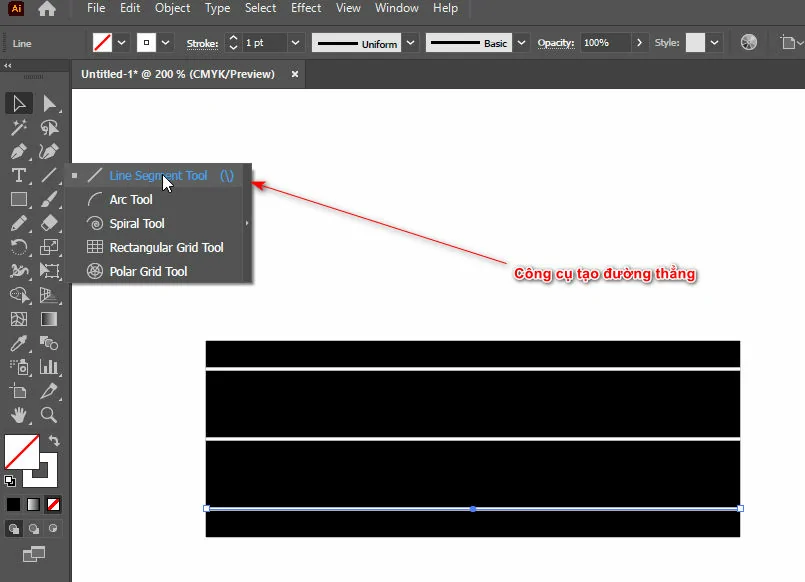Click the Opacity label link
Viewport: 805px width, 582px height.
555,43
